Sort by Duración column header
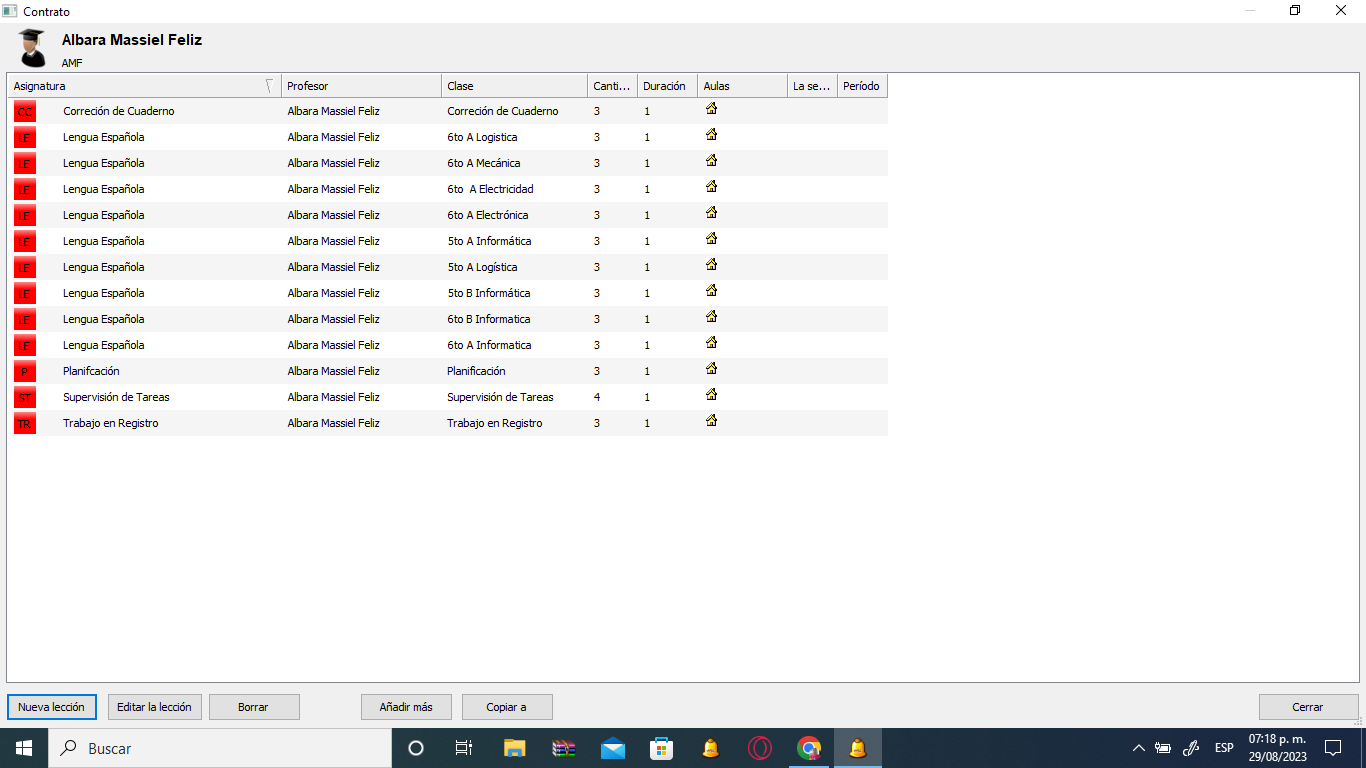This screenshot has width=1366, height=768. tap(667, 86)
